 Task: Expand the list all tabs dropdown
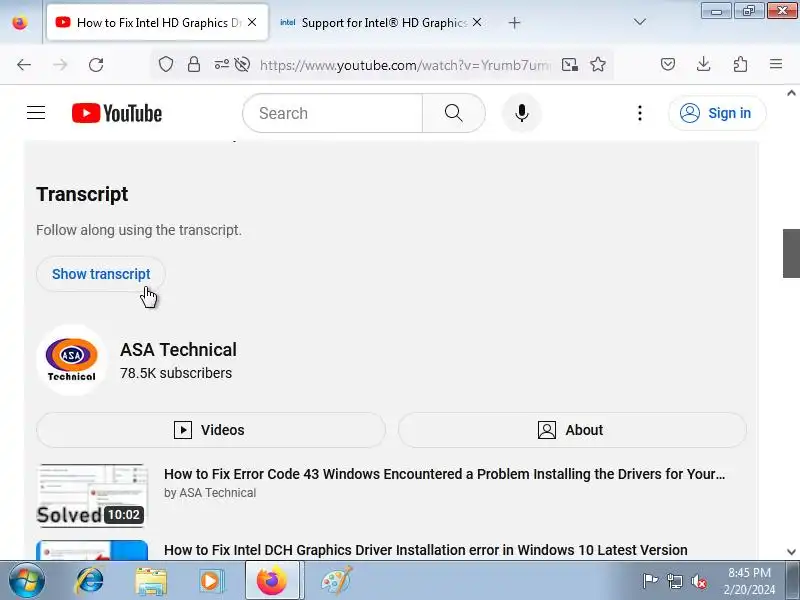640,22
